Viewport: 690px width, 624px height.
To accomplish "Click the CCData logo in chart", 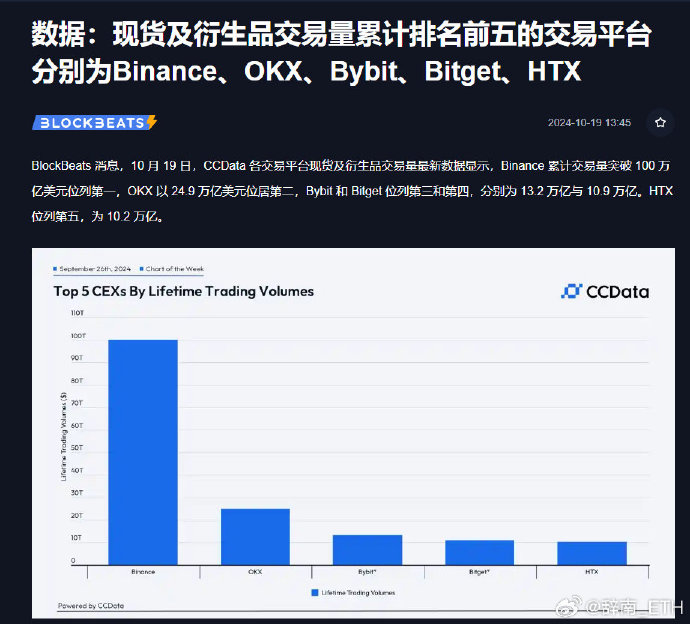I will click(x=605, y=292).
